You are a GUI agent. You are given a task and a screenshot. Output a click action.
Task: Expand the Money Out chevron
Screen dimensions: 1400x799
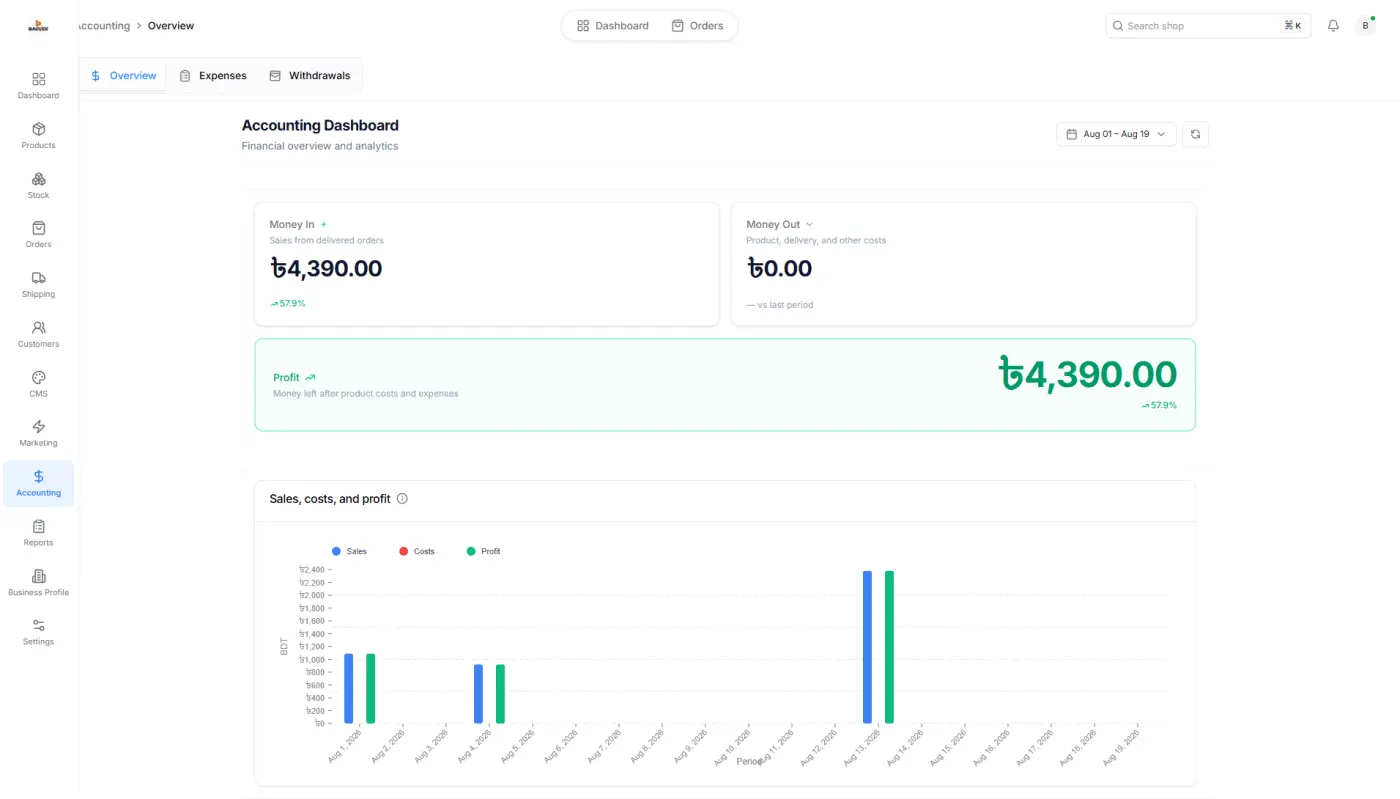click(810, 225)
